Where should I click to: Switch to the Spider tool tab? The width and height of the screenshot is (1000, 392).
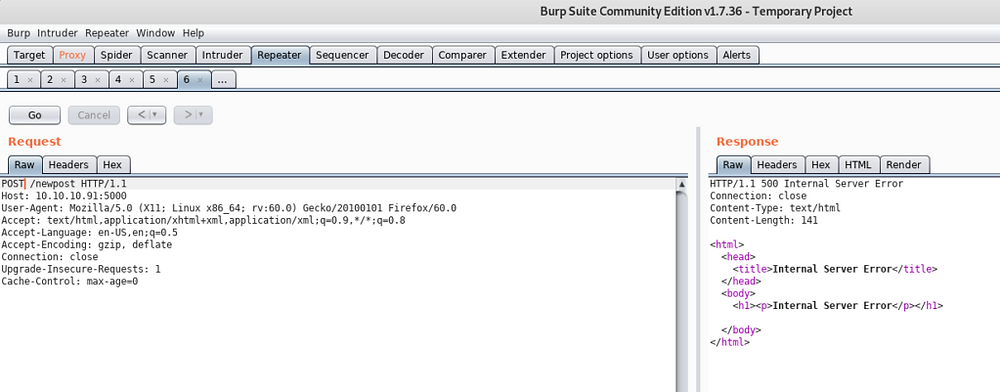[x=117, y=55]
